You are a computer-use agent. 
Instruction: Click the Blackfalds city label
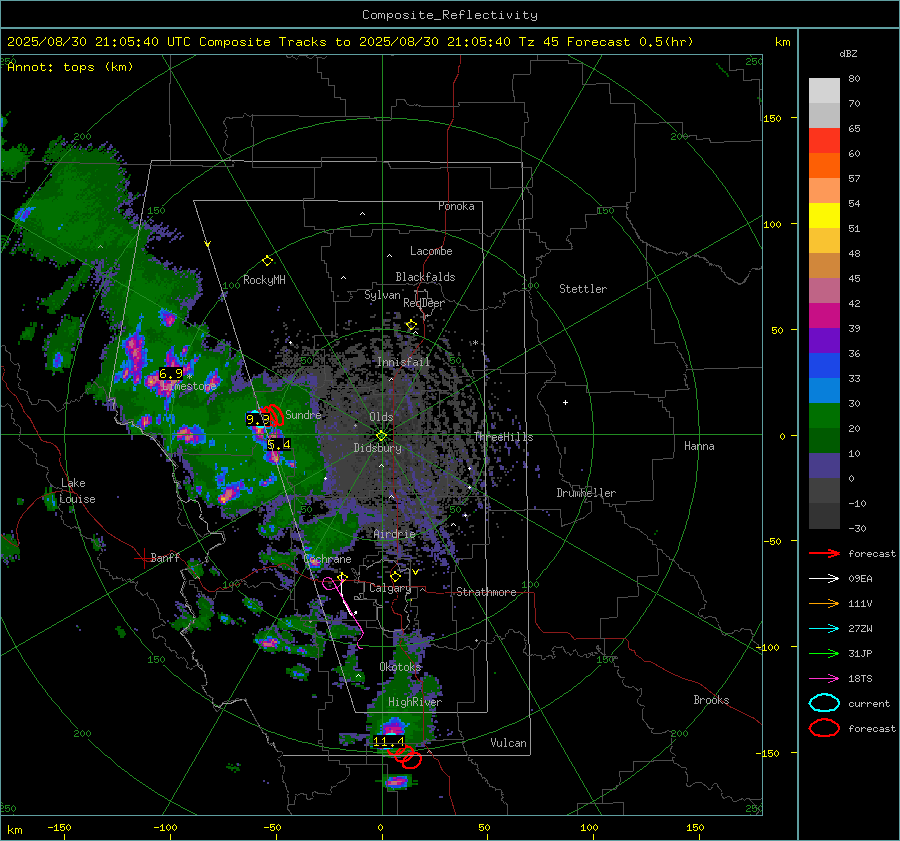(x=425, y=277)
